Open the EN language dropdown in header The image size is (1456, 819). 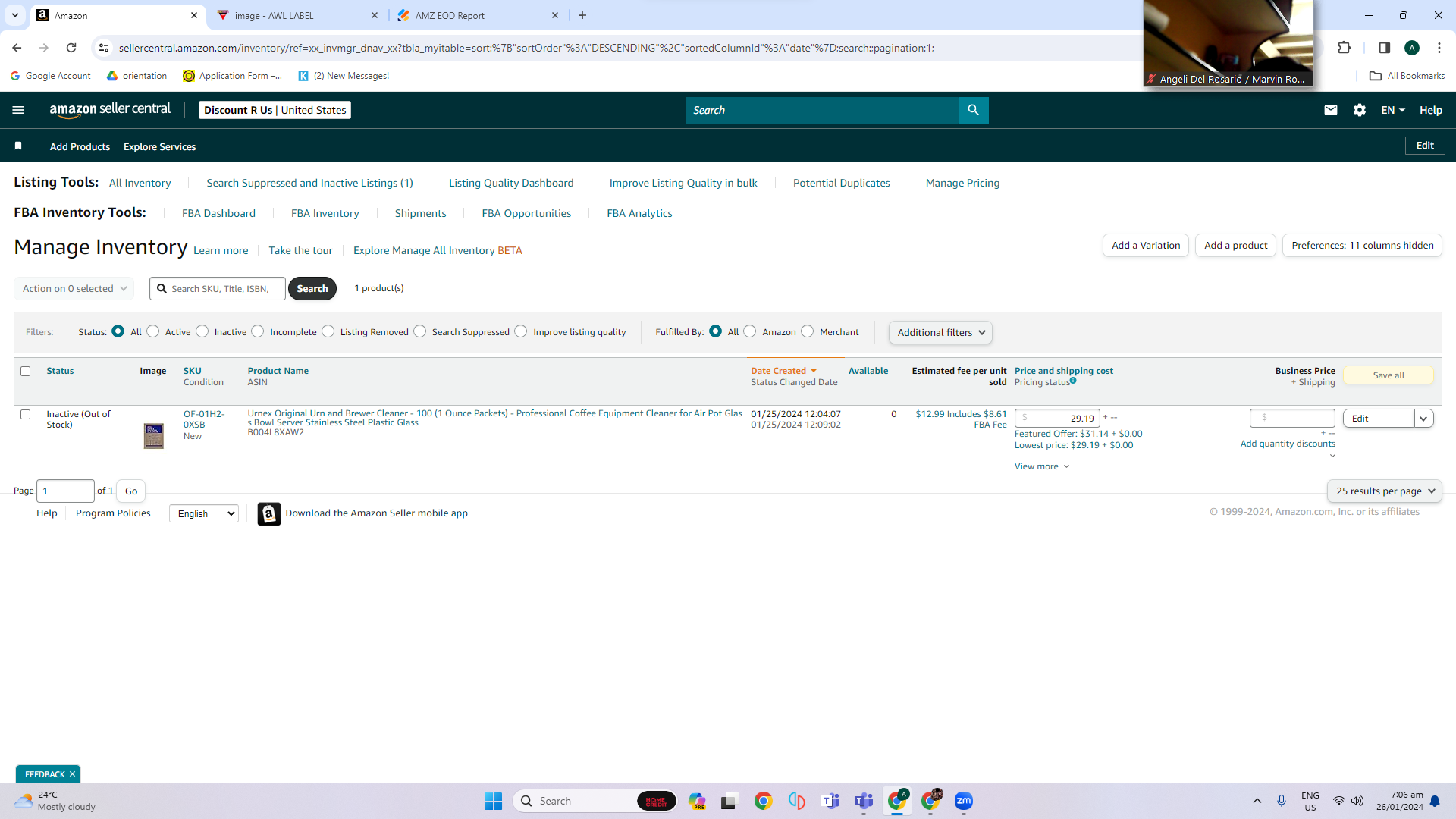(x=1393, y=110)
